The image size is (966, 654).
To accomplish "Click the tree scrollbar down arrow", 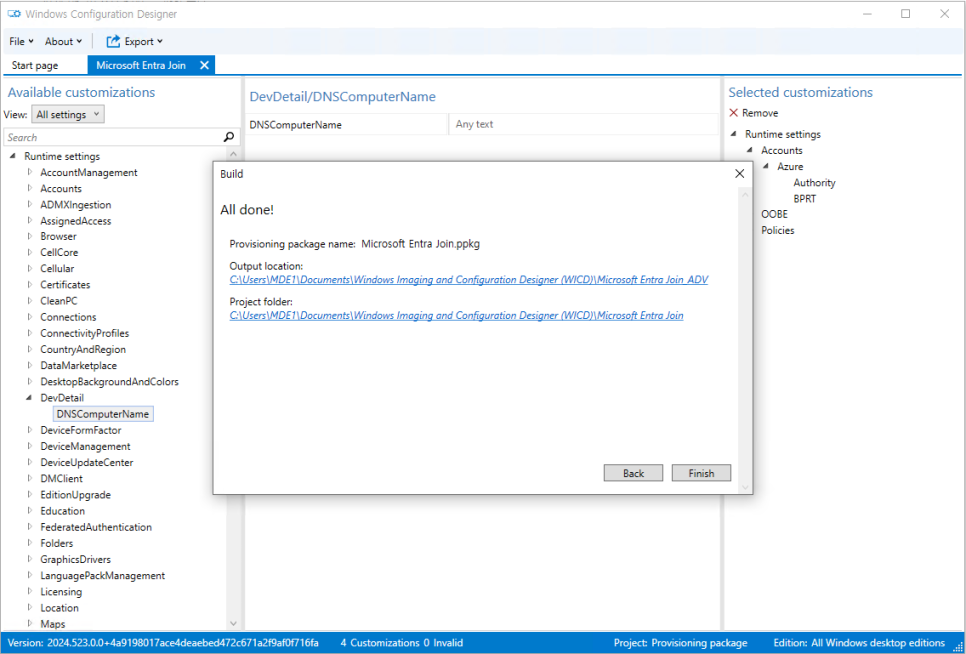I will pyautogui.click(x=233, y=624).
